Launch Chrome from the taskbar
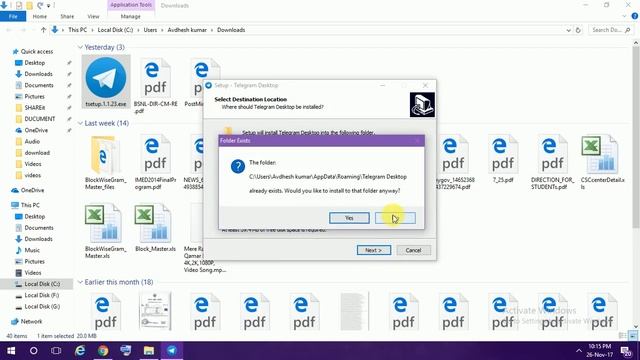 click(x=103, y=351)
